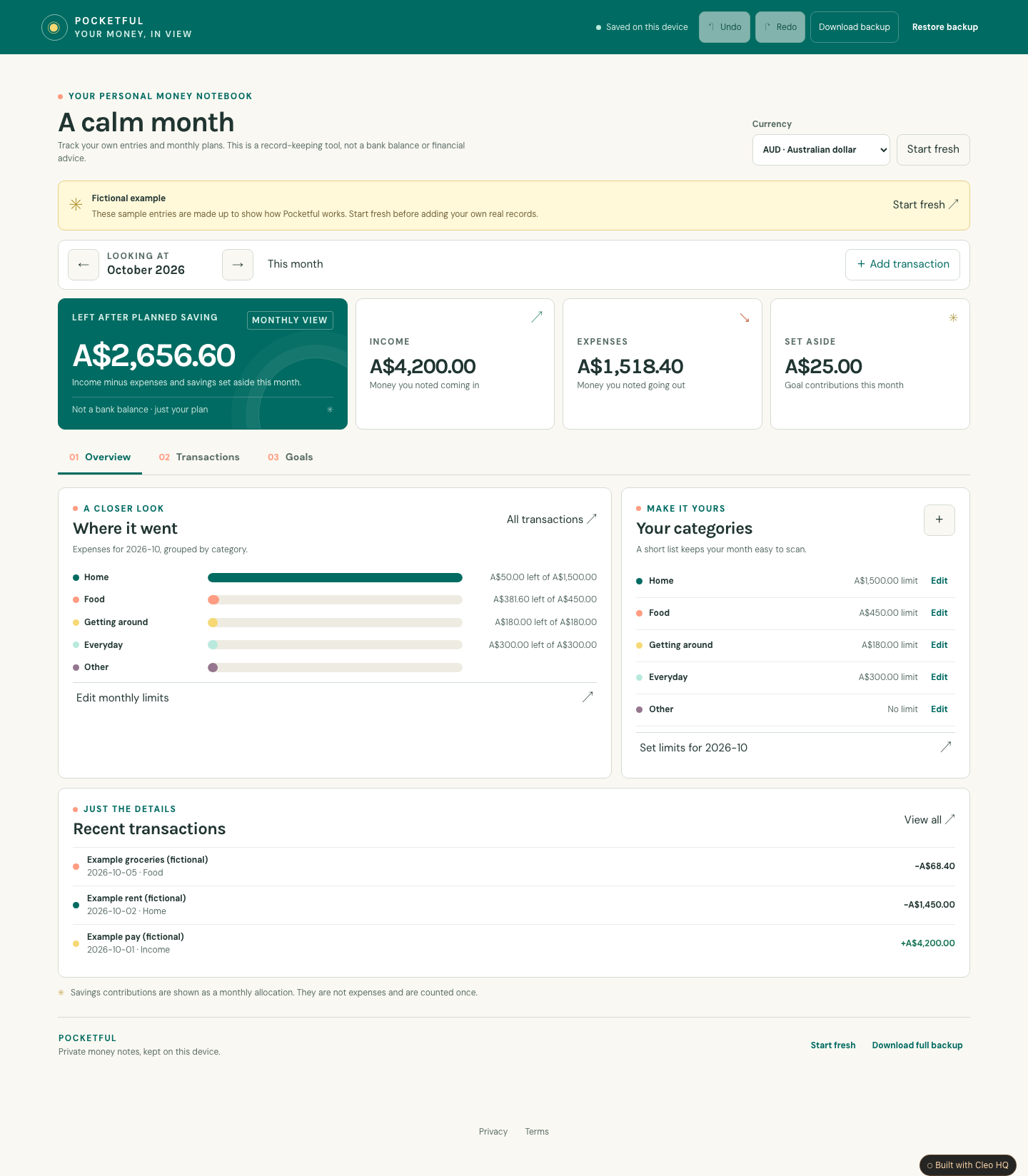Open the All transactions link
The image size is (1028, 1176).
pyautogui.click(x=551, y=519)
